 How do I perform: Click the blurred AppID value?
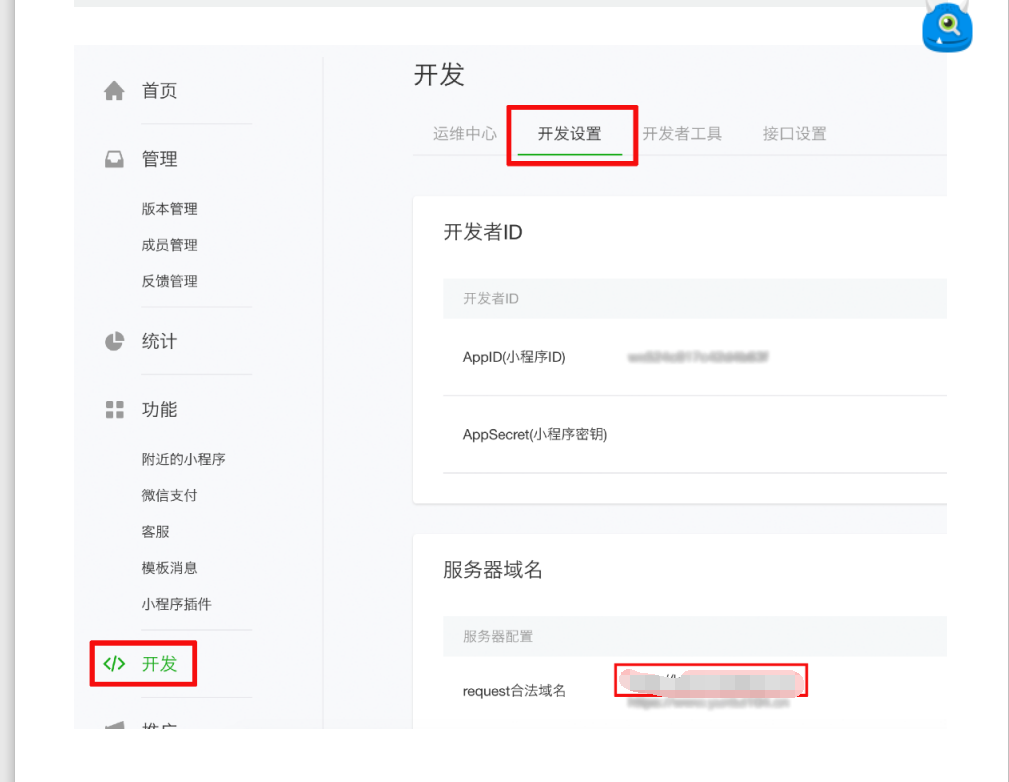tap(698, 357)
